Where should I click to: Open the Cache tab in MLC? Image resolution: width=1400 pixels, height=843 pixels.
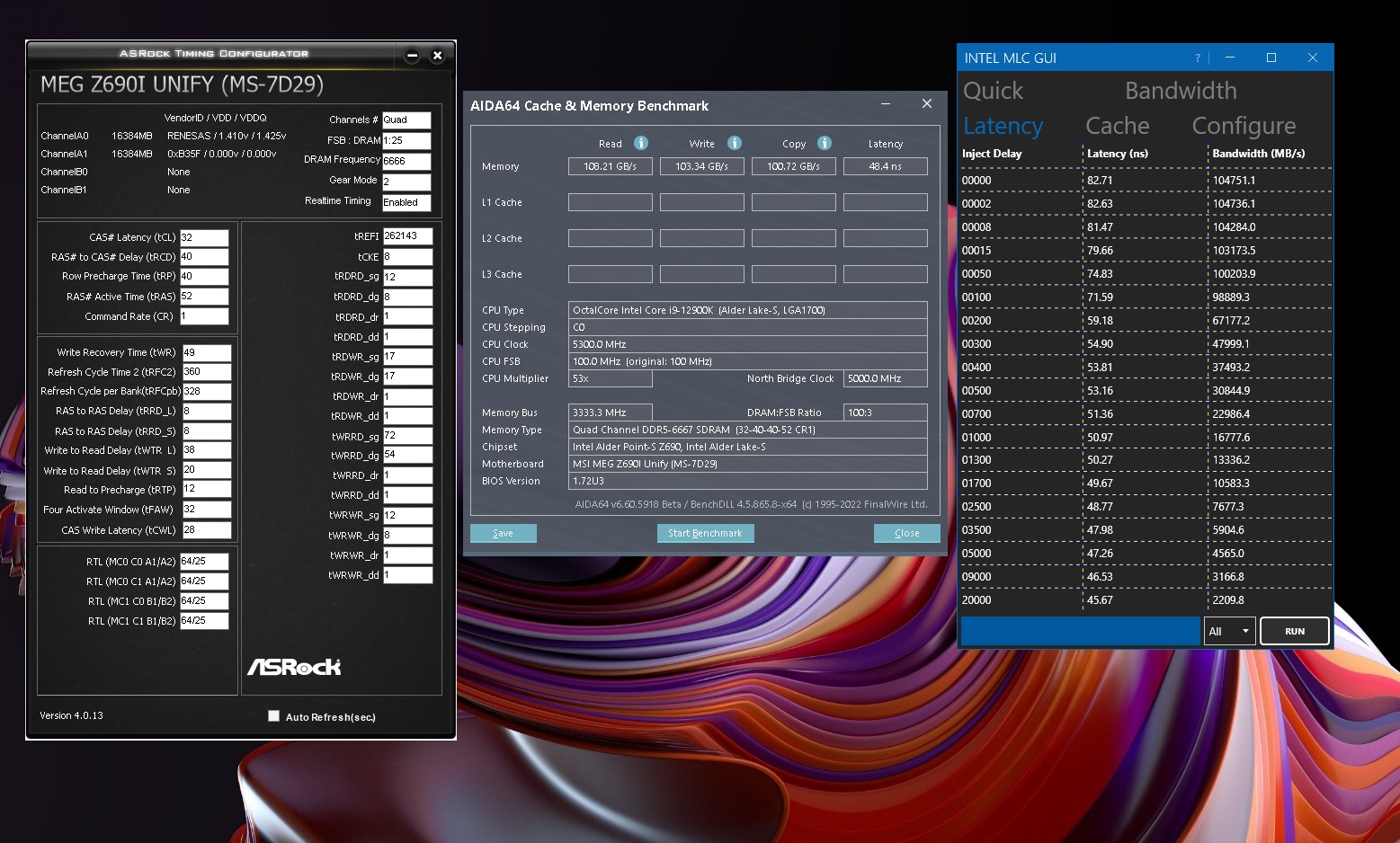click(1117, 126)
